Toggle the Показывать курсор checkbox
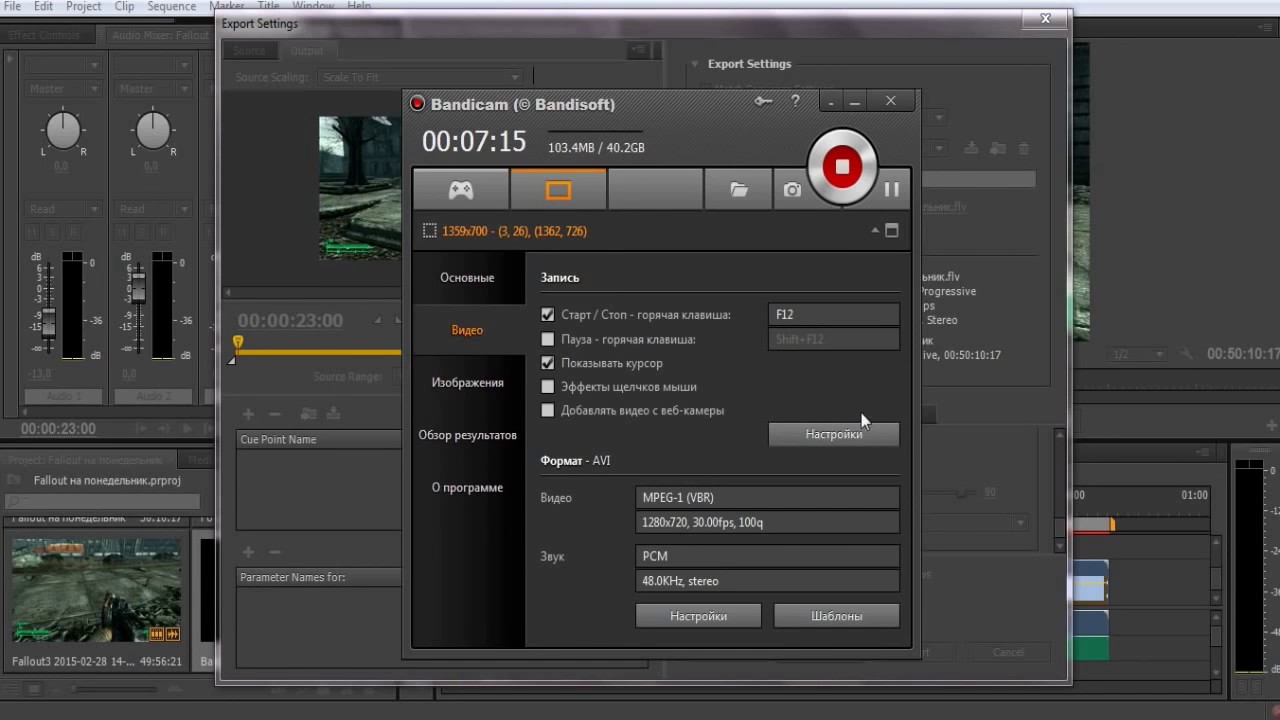 547,363
